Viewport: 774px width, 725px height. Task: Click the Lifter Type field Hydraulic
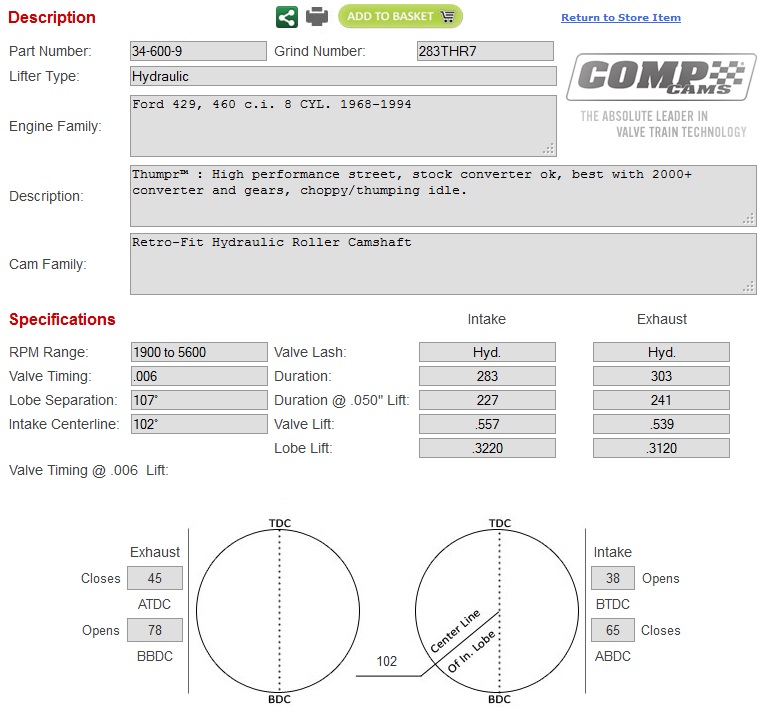coord(343,76)
